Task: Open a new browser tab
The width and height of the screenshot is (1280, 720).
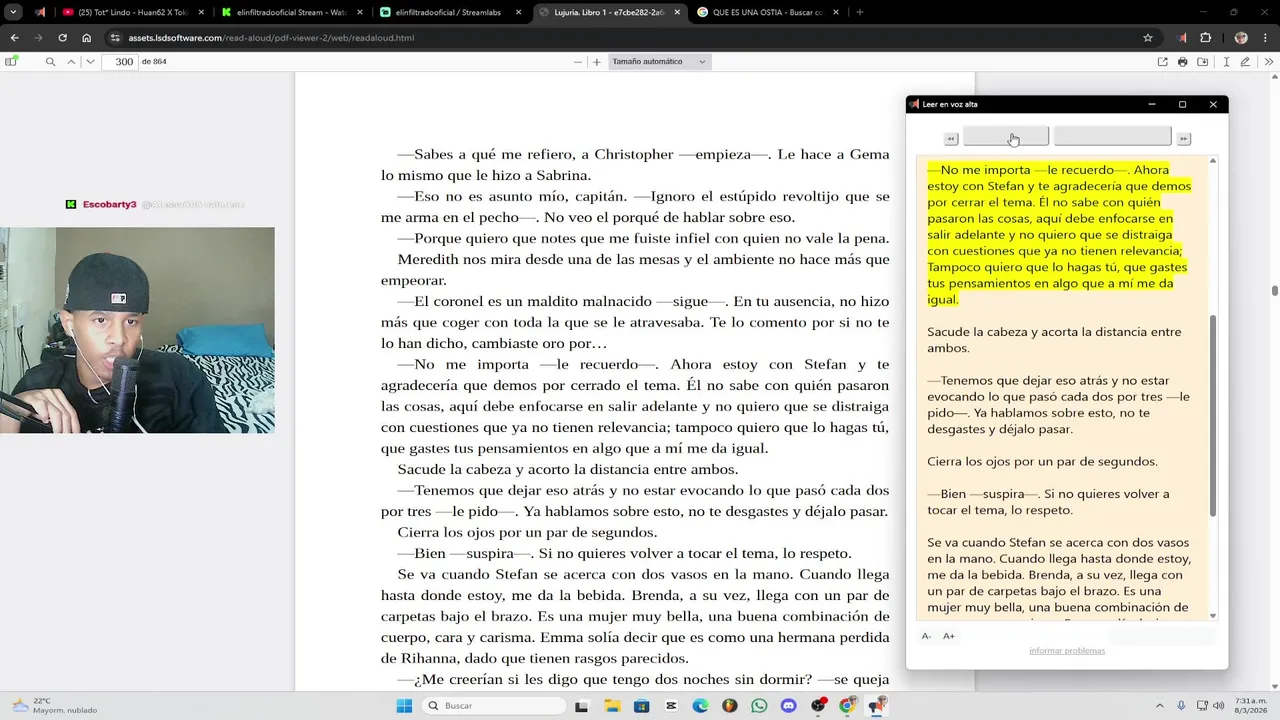Action: coord(859,12)
